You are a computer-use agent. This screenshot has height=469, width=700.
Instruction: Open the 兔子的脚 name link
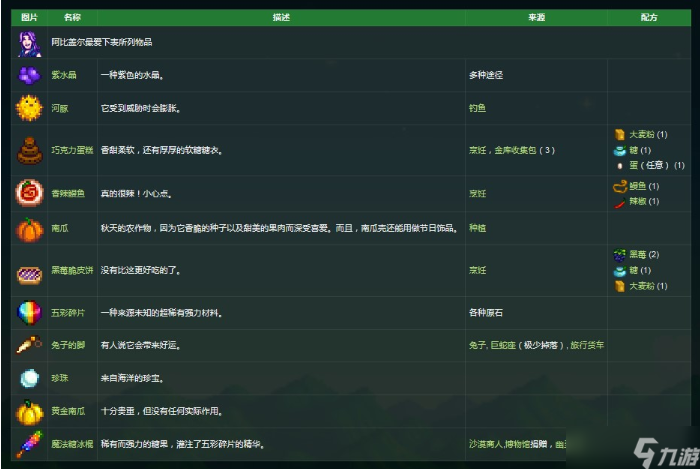click(x=68, y=345)
